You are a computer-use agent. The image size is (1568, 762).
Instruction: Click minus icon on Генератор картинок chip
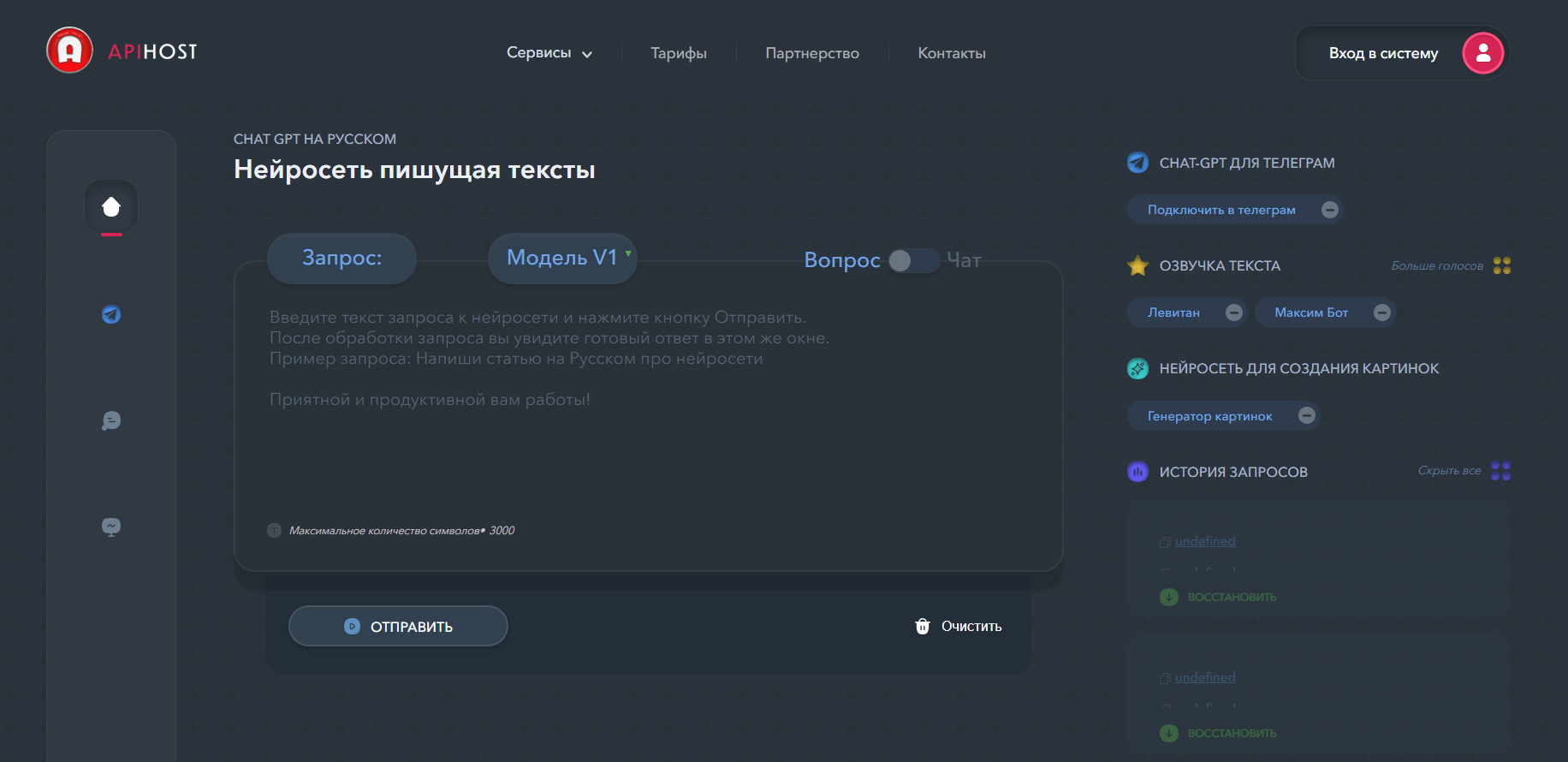tap(1306, 415)
